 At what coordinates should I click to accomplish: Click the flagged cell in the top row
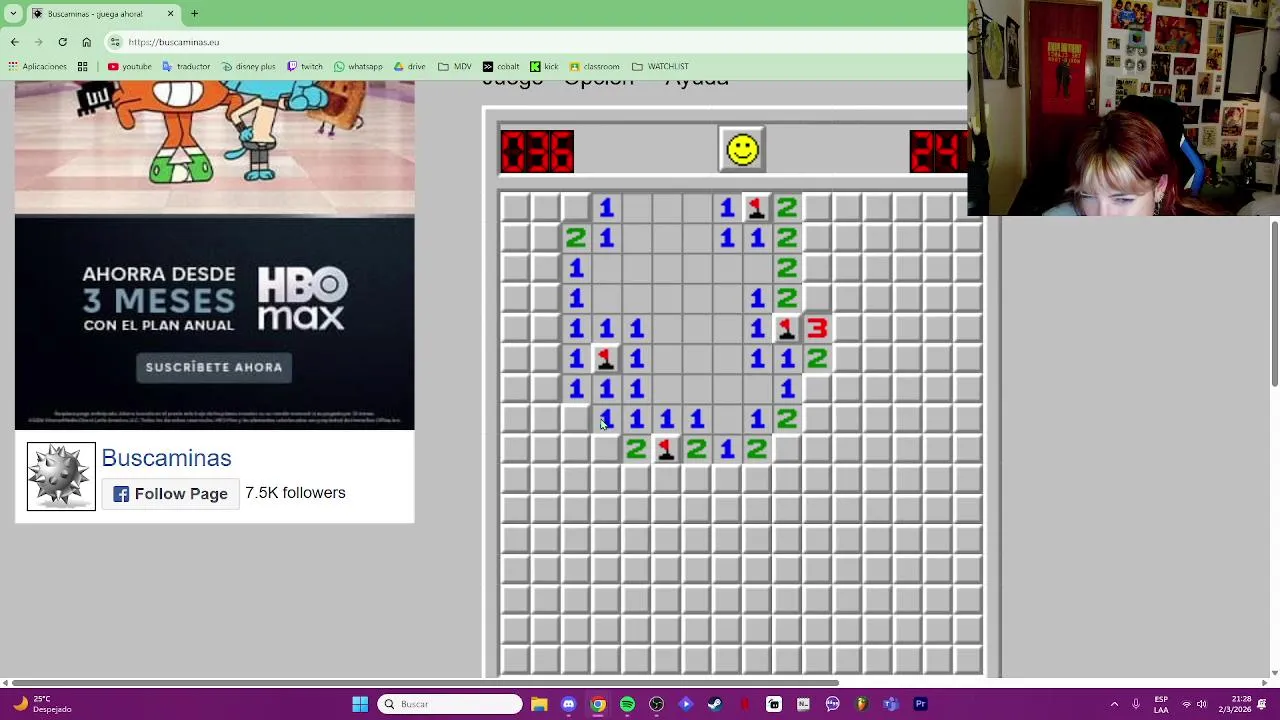757,208
